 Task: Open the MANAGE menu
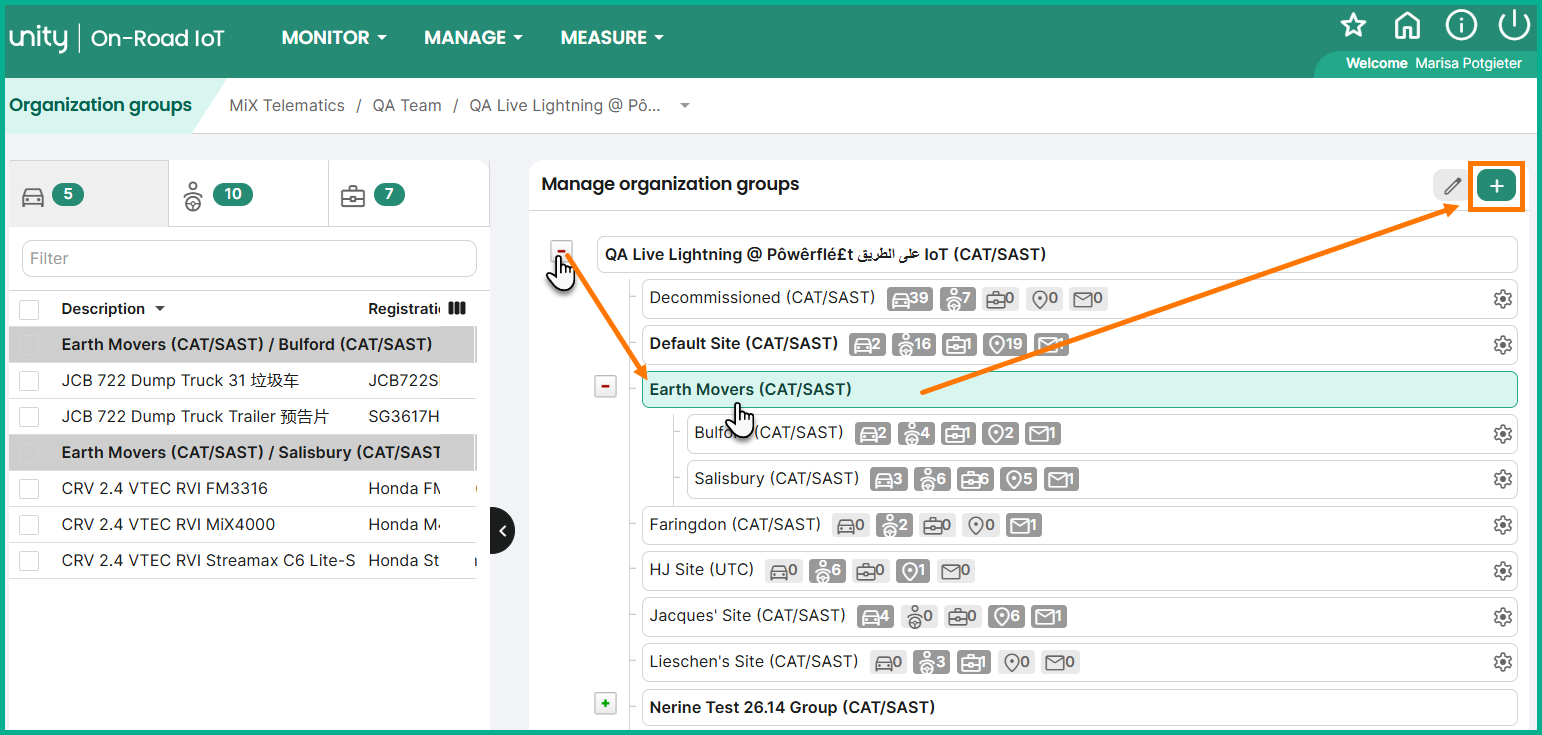point(473,38)
